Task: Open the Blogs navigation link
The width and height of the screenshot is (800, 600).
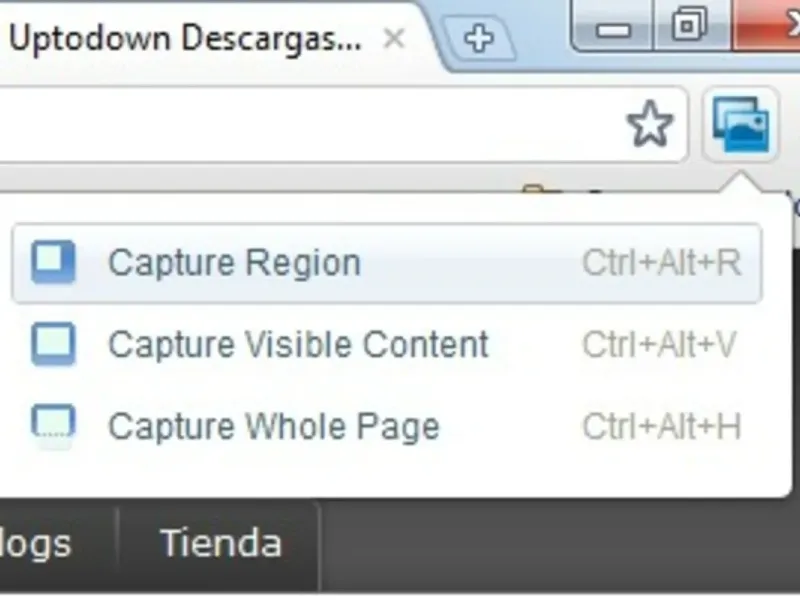Action: (36, 543)
